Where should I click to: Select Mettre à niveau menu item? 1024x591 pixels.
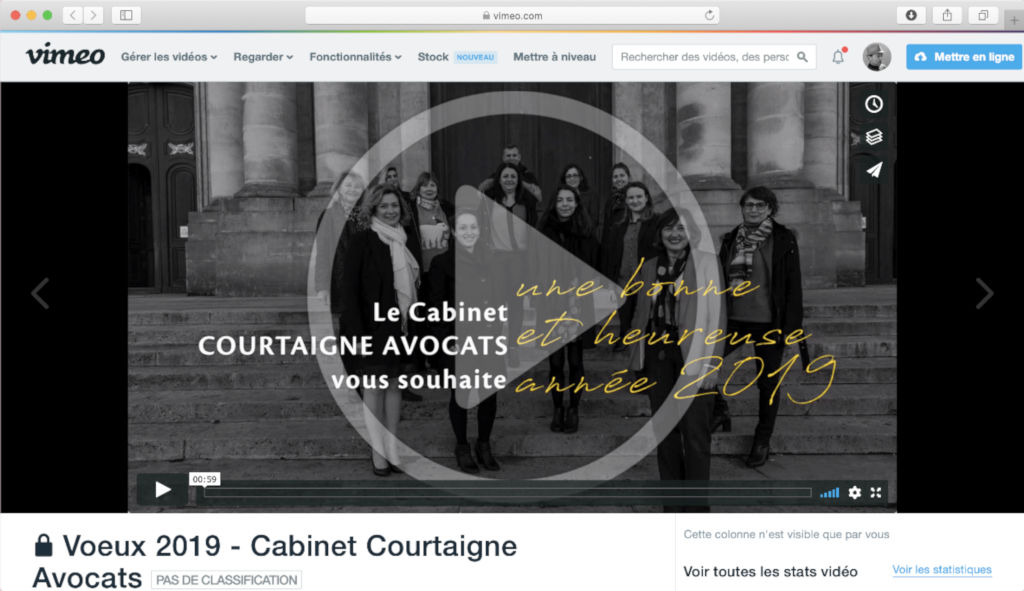pos(554,57)
